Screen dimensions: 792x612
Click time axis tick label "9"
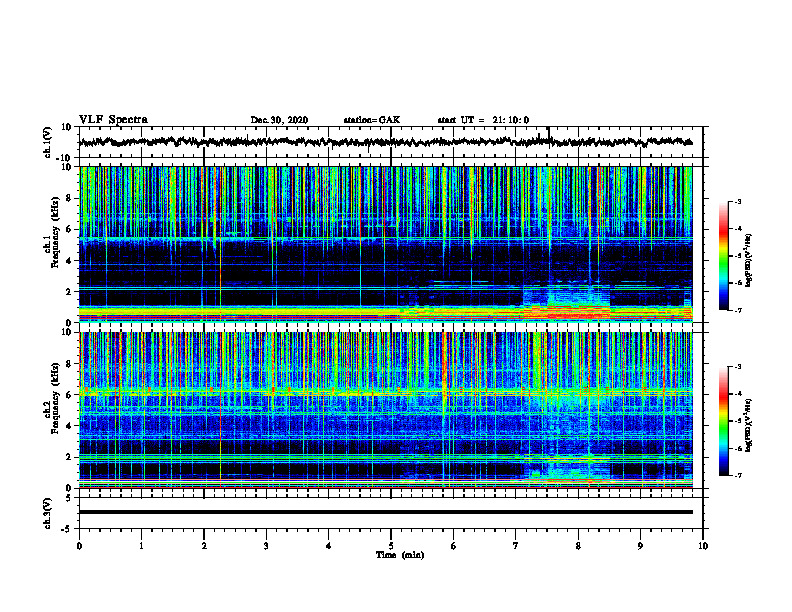pyautogui.click(x=640, y=546)
